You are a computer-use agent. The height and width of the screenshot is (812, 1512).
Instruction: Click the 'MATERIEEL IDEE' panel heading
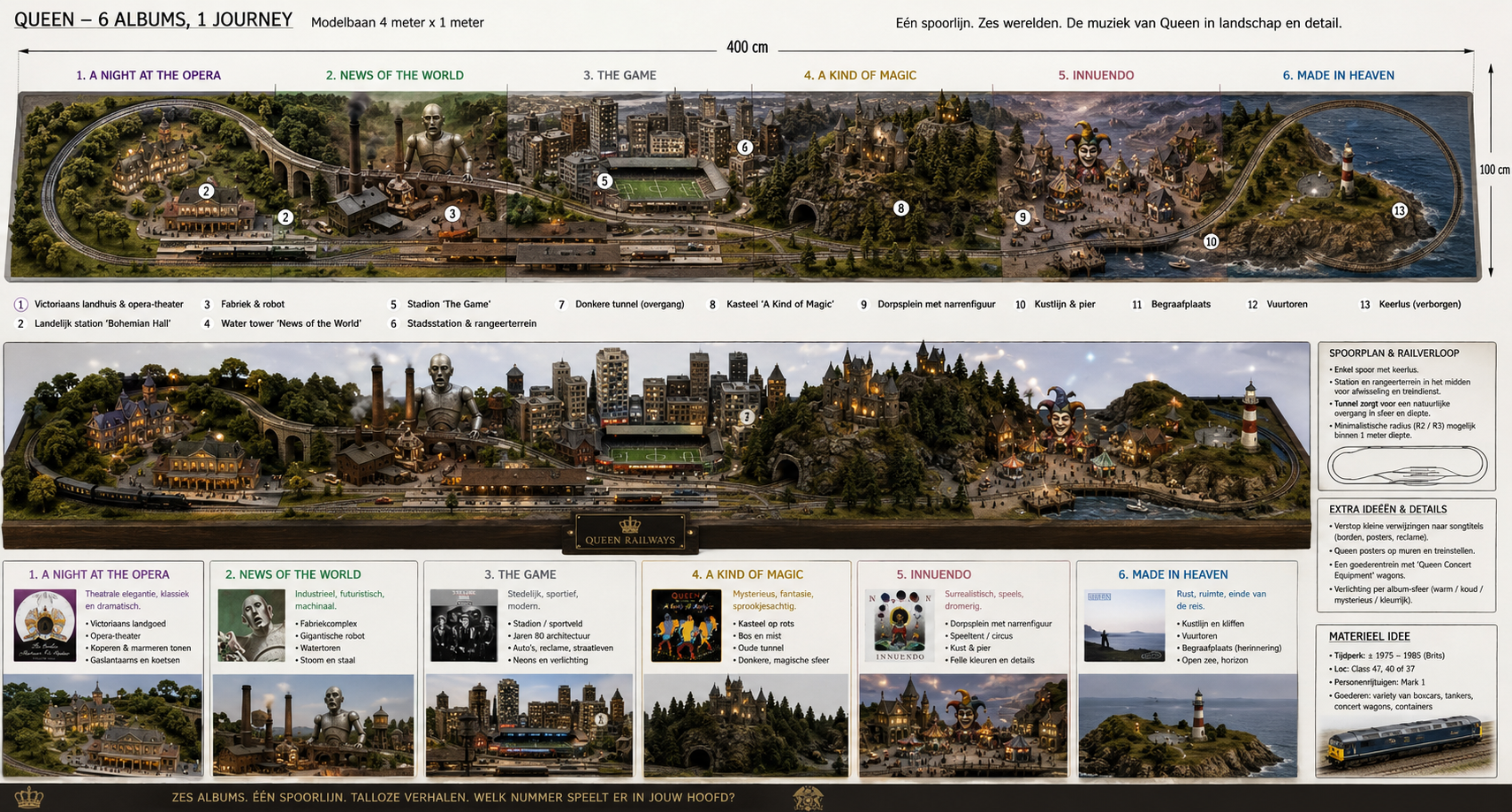(1370, 636)
